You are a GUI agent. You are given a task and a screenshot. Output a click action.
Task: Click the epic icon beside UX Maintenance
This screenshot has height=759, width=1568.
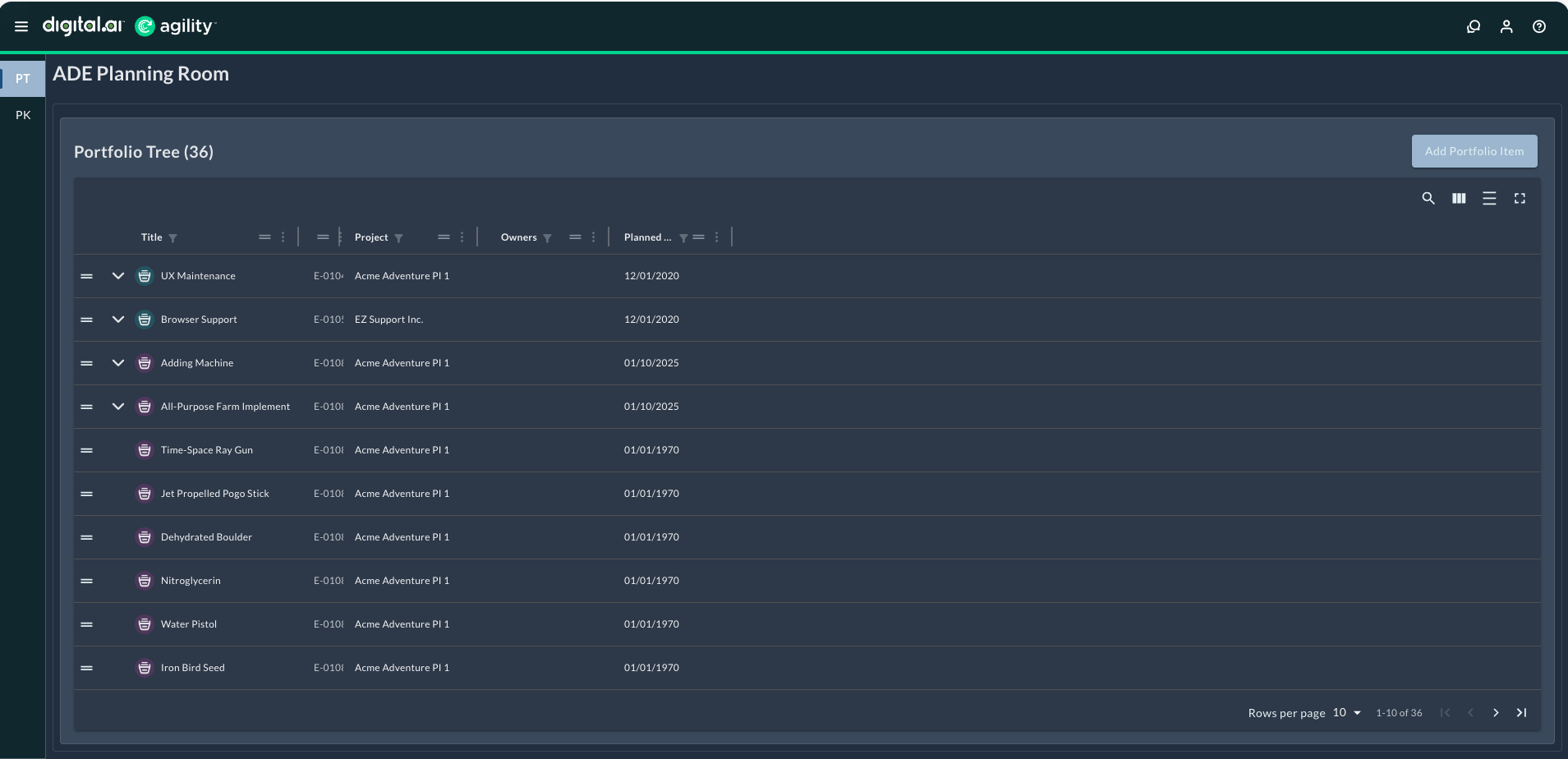145,276
